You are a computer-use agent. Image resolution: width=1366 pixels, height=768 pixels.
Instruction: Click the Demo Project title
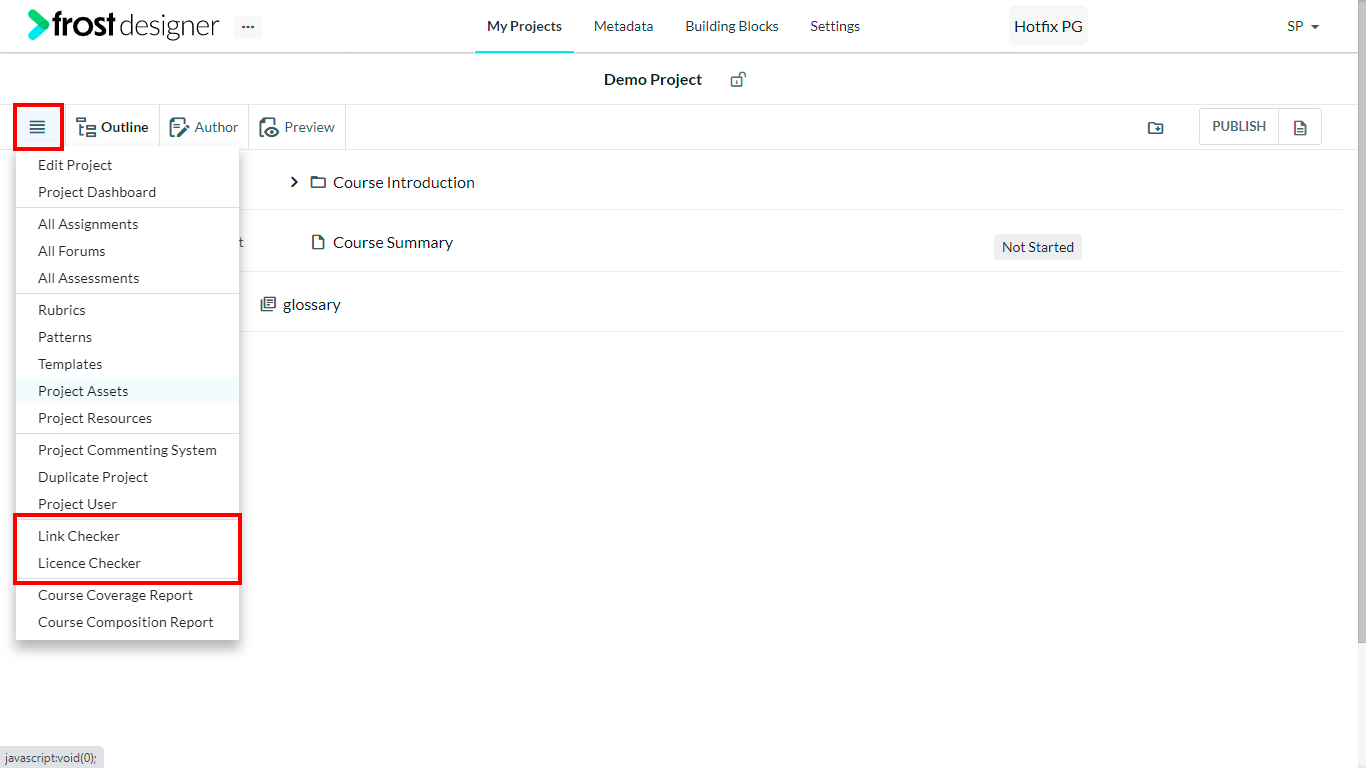pos(653,79)
